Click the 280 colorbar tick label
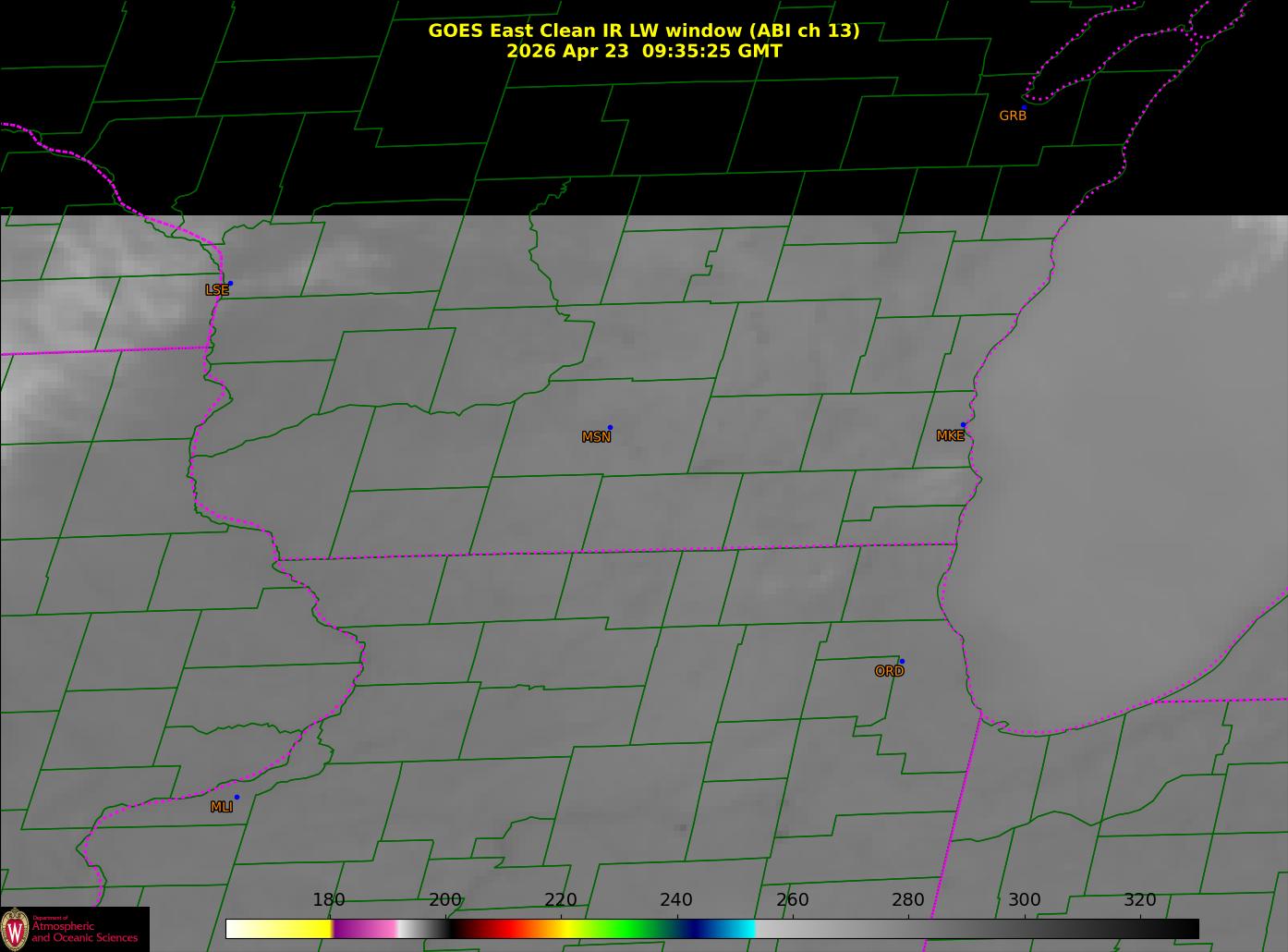 [x=908, y=899]
